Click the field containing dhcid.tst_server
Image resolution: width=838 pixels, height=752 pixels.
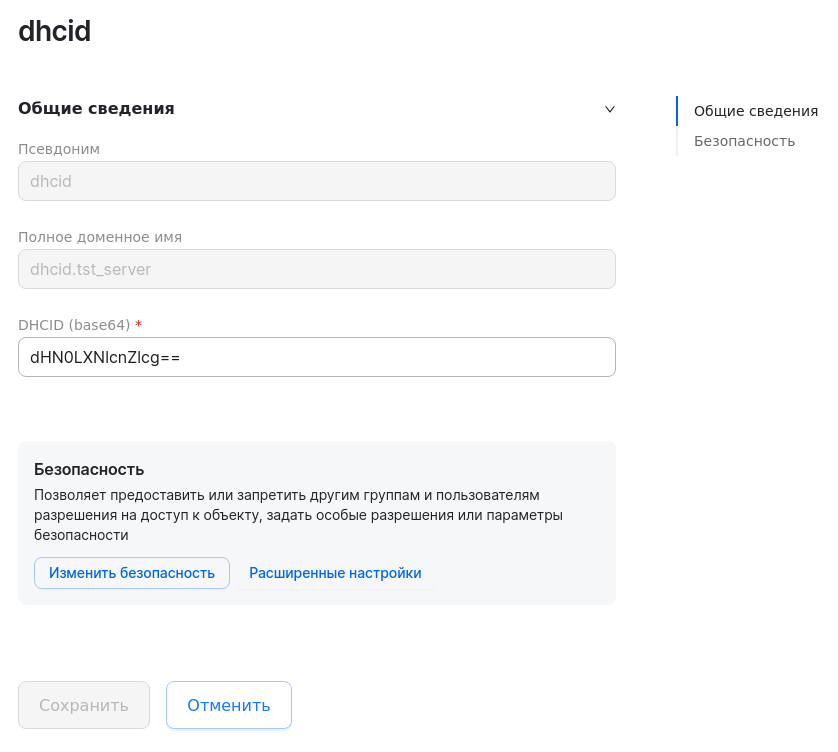click(316, 268)
